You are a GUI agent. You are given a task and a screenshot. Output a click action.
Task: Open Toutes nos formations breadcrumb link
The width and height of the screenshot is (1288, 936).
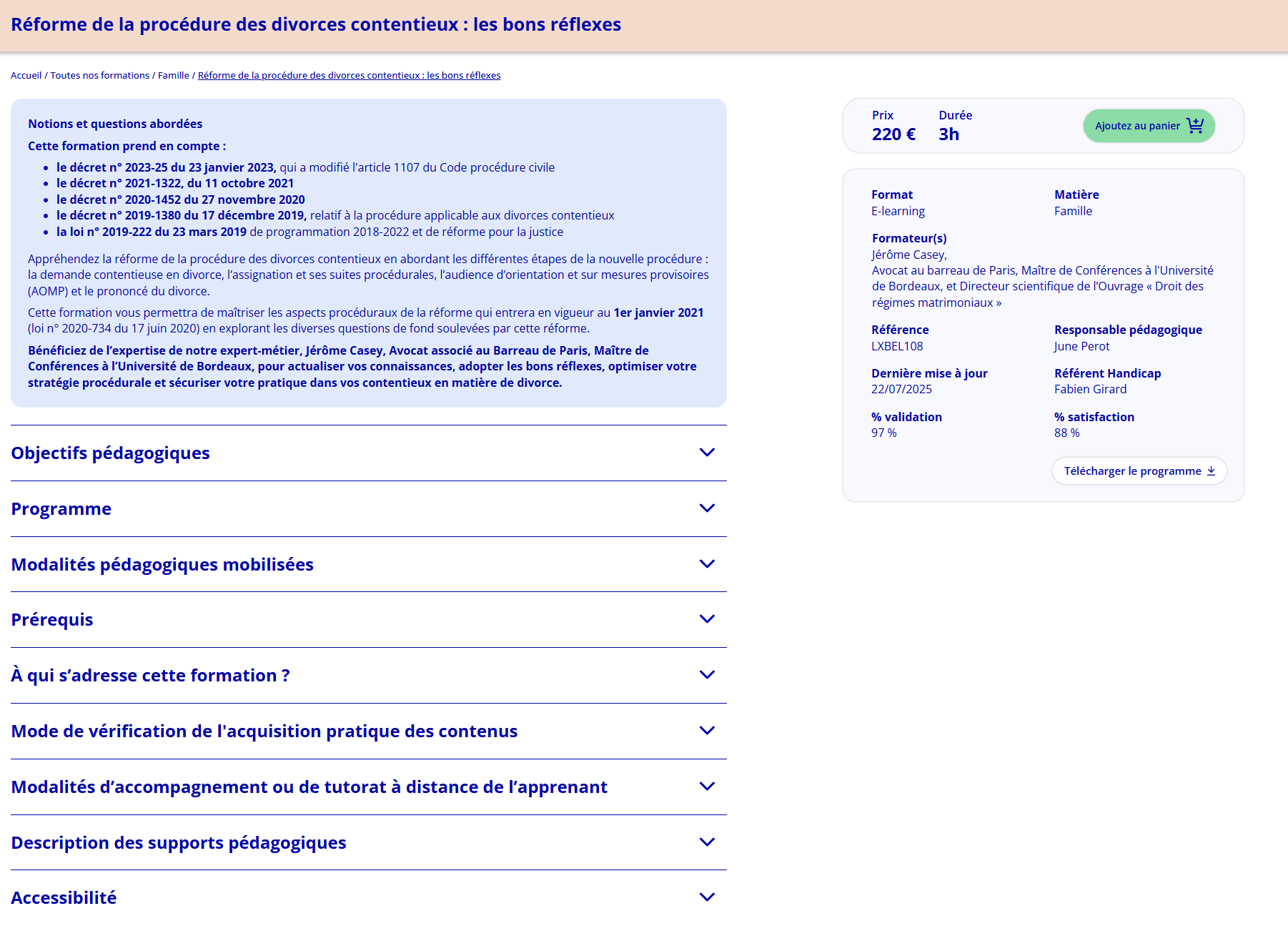pos(99,76)
